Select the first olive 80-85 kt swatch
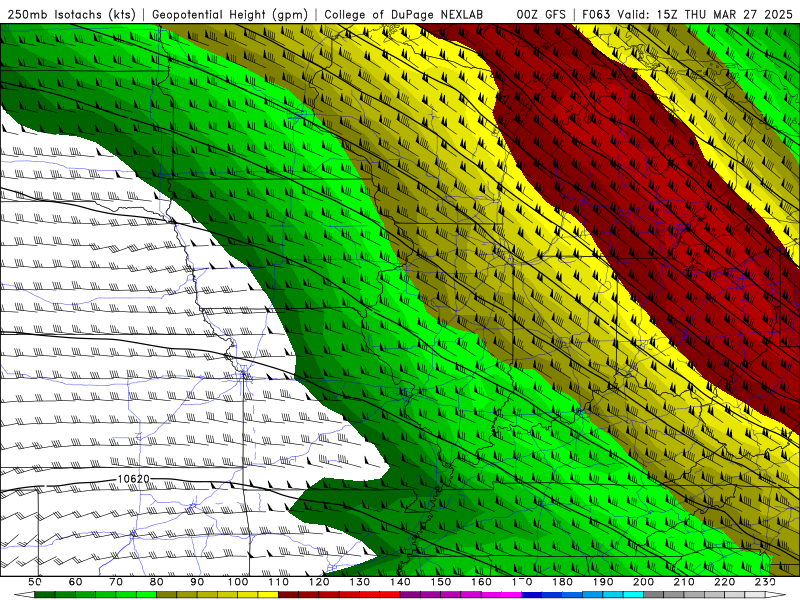Screen dimensions: 800x600 click(x=166, y=594)
